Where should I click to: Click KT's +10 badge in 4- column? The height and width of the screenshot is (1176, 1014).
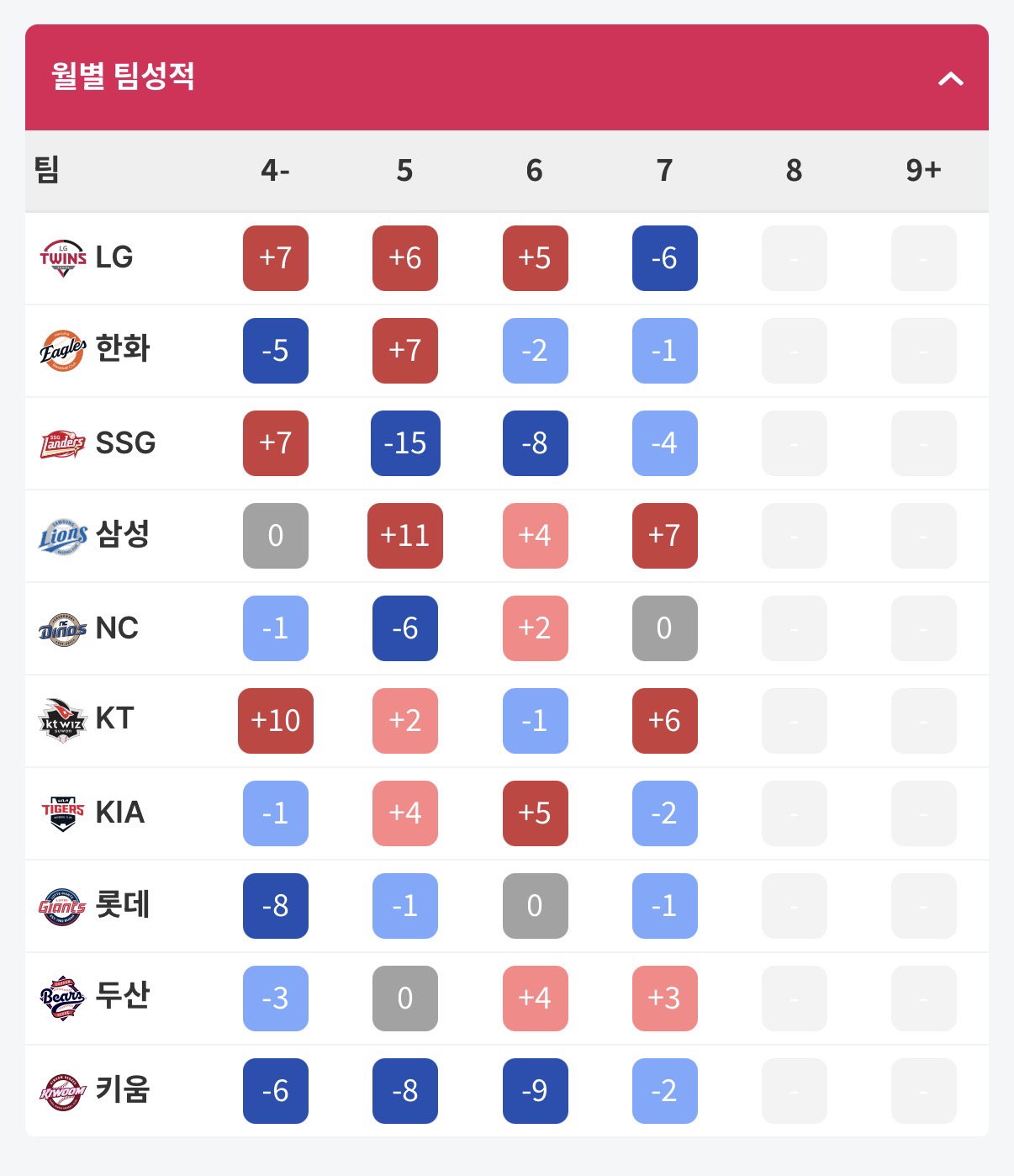(276, 721)
